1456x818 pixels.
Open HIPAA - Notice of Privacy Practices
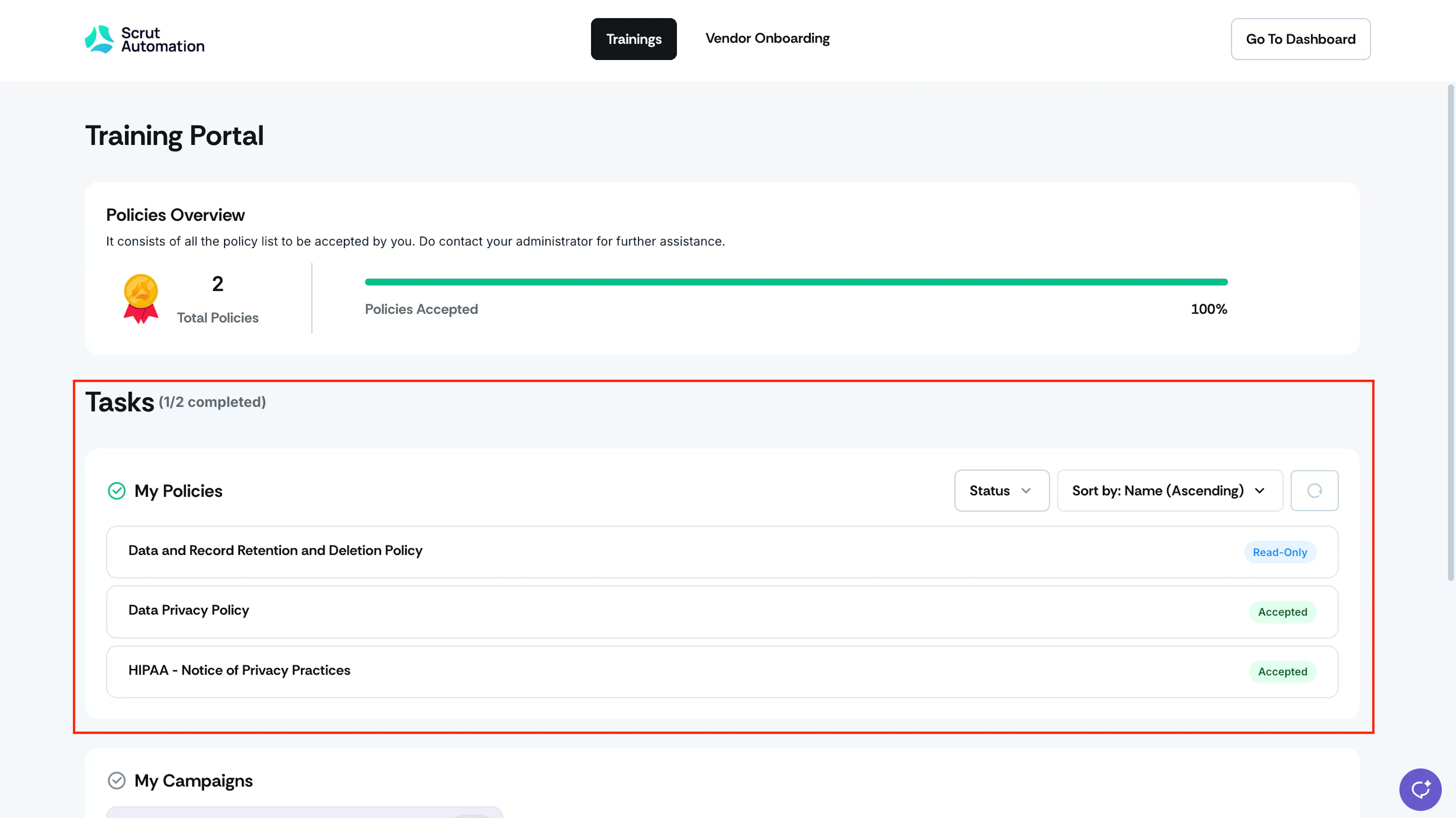tap(722, 672)
